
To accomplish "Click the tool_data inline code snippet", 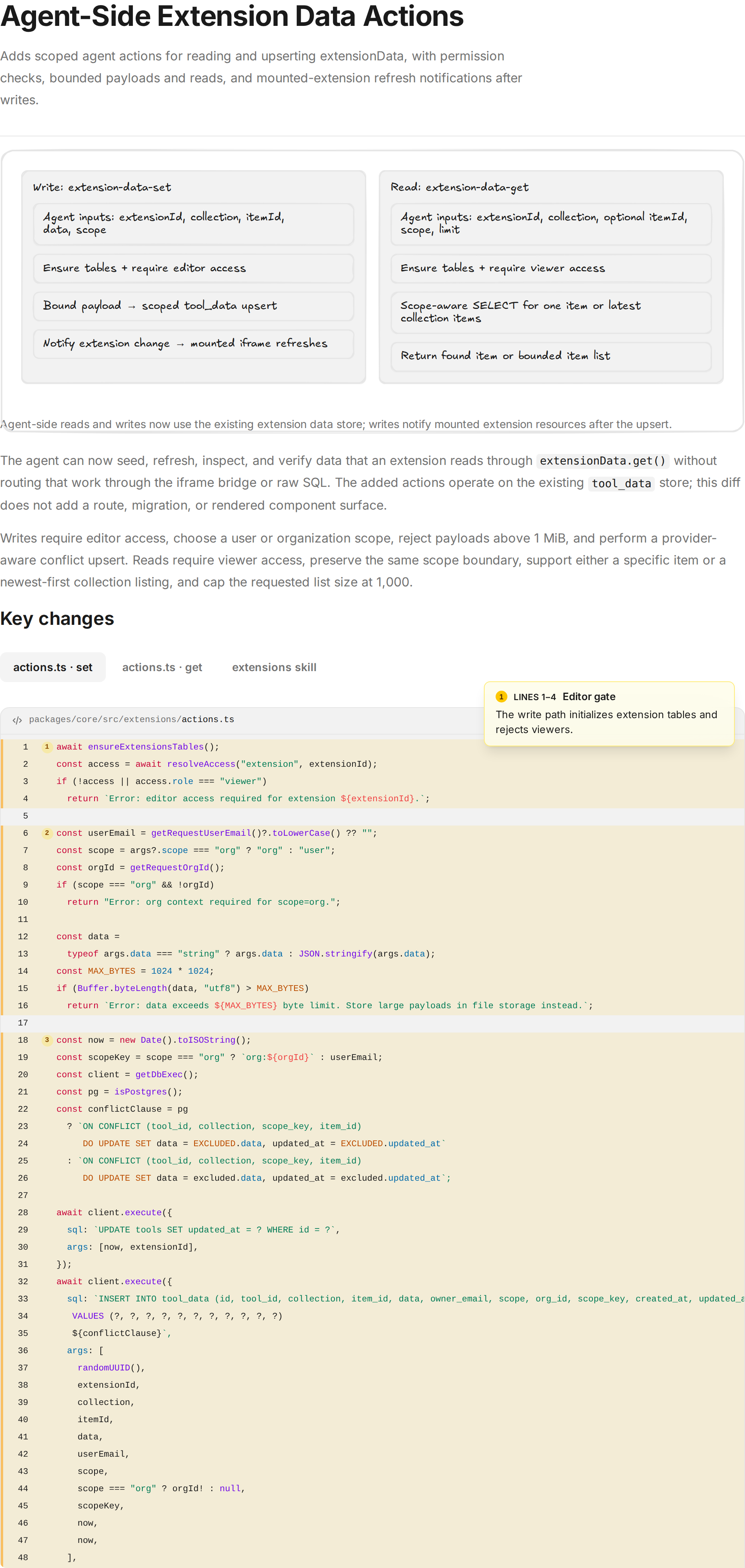I will [x=621, y=483].
